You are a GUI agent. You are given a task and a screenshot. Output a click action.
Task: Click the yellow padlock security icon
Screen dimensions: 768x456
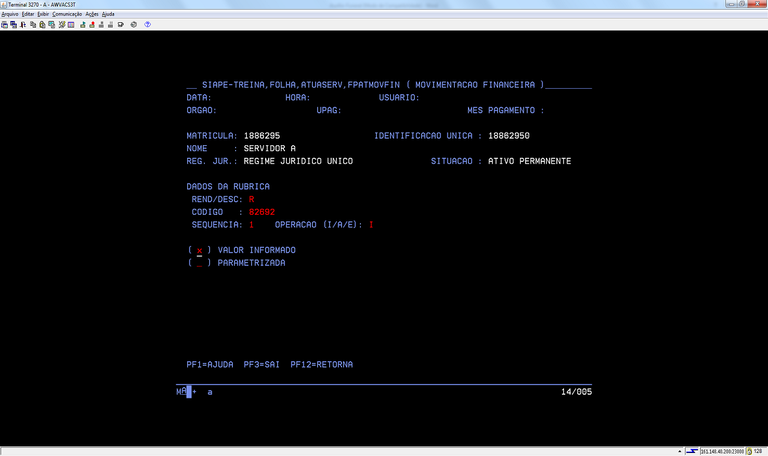[x=749, y=451]
